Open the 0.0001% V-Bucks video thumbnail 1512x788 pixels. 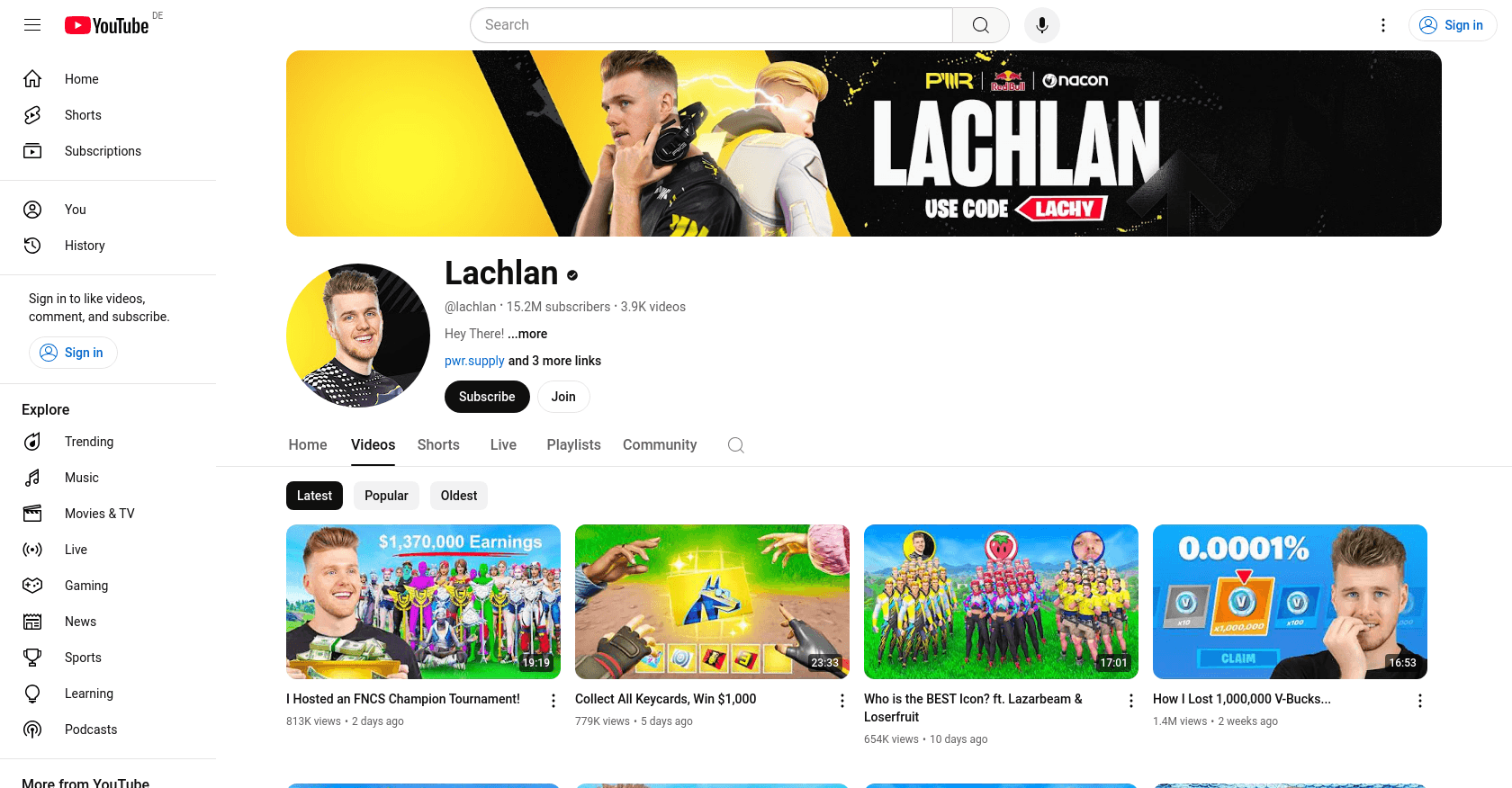(x=1290, y=602)
